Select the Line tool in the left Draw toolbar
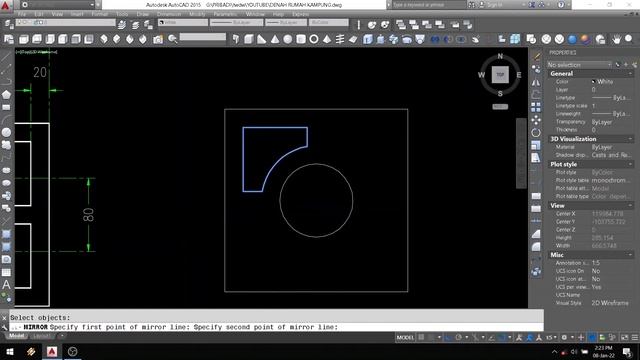 tap(6, 57)
